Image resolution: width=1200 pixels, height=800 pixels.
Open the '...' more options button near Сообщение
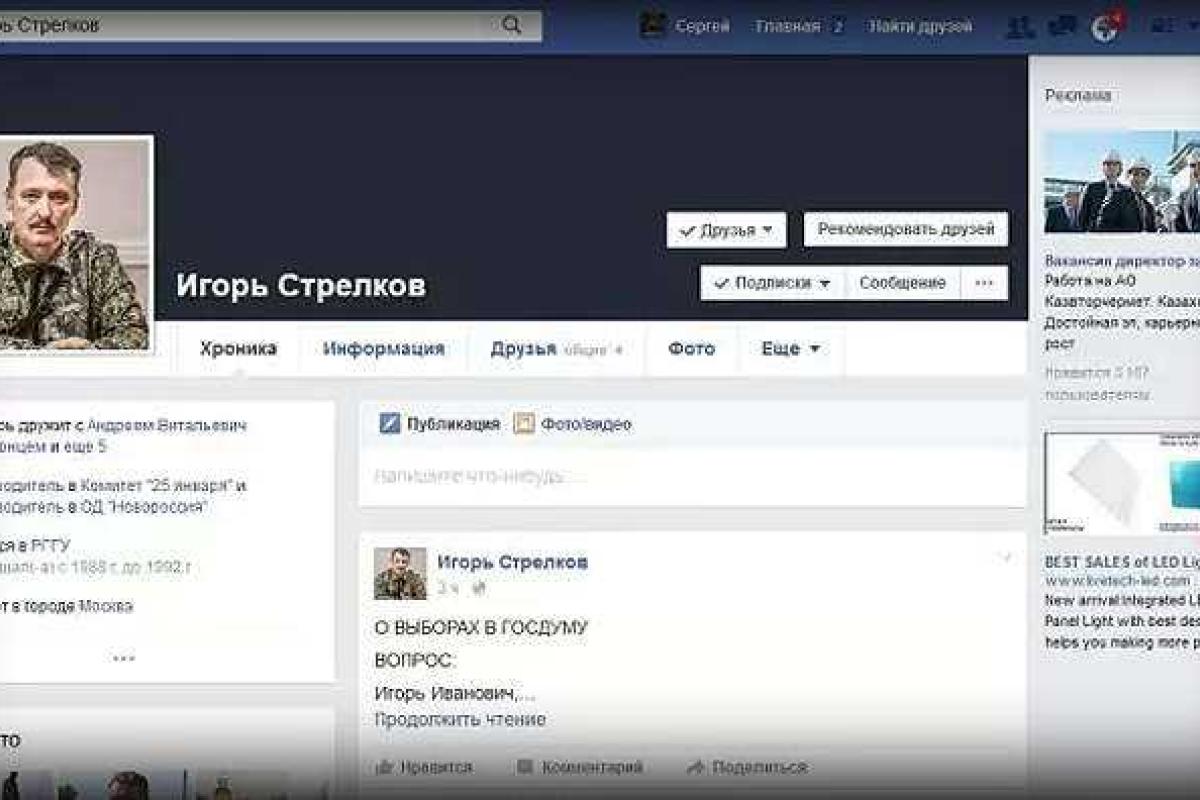[986, 283]
